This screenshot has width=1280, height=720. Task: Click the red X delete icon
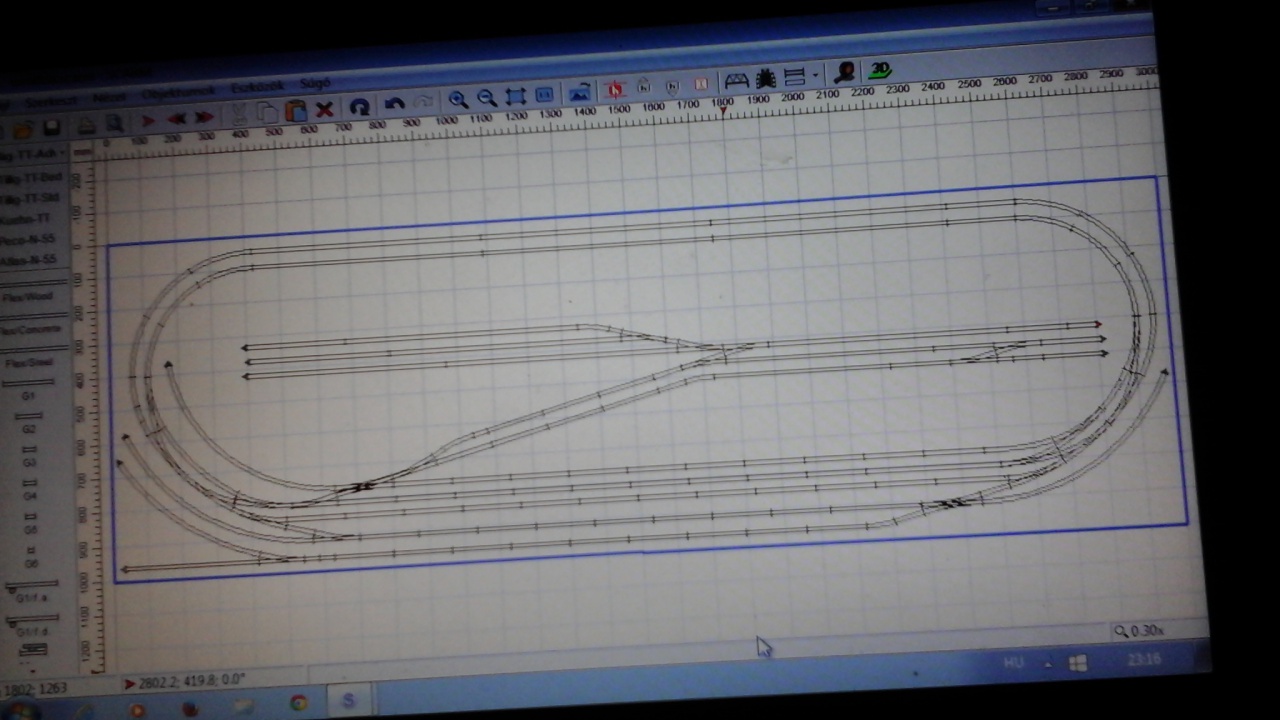[324, 109]
